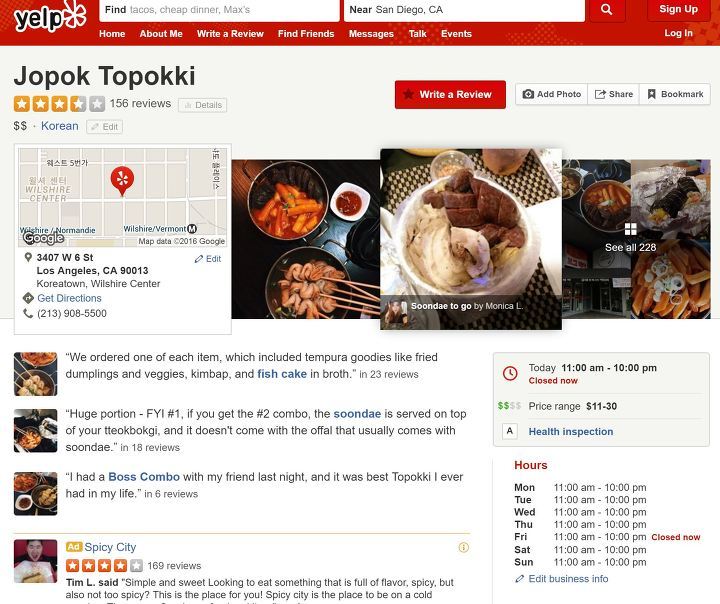Click the red Write a Review button

pyautogui.click(x=450, y=95)
